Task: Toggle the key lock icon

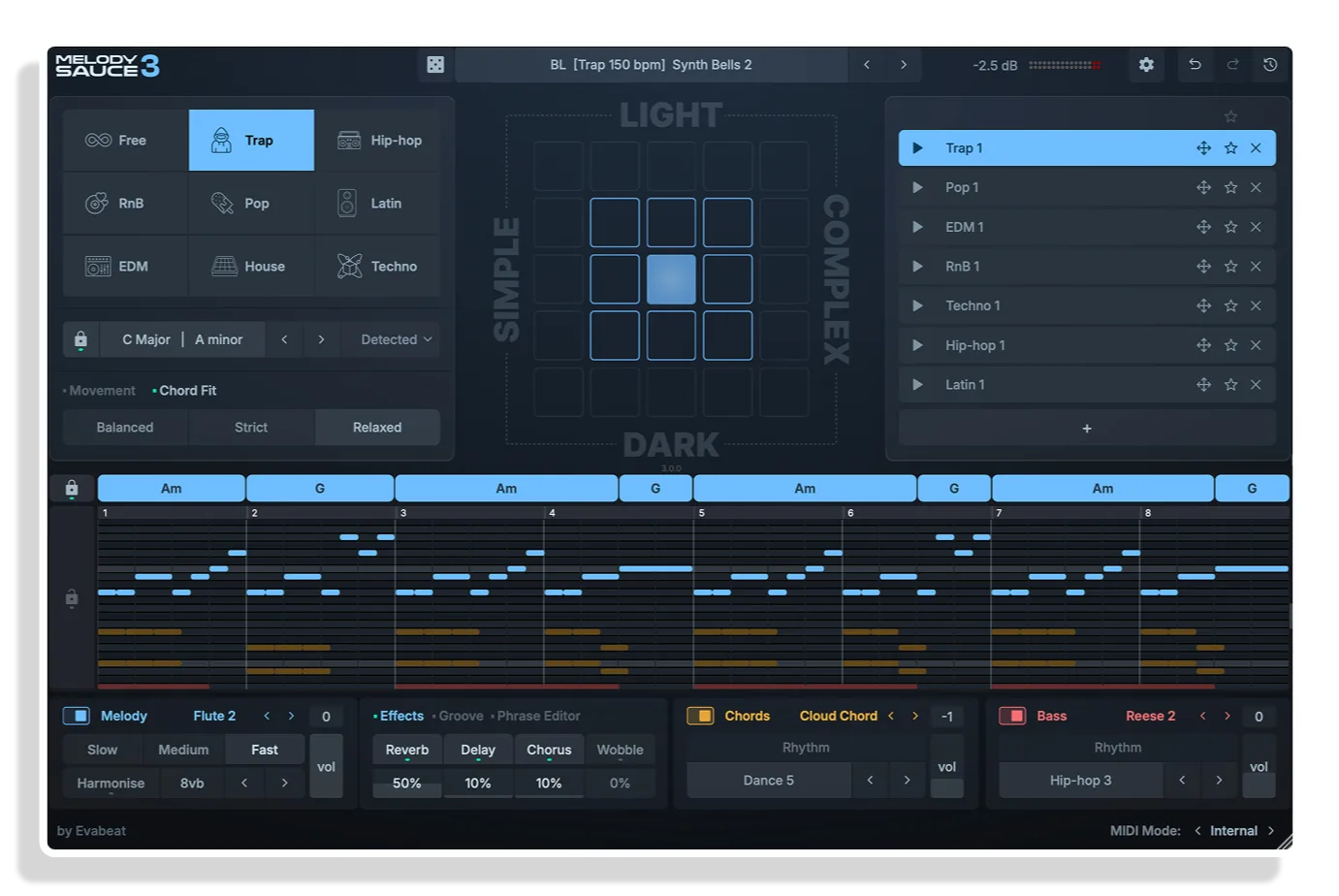Action: [x=80, y=339]
